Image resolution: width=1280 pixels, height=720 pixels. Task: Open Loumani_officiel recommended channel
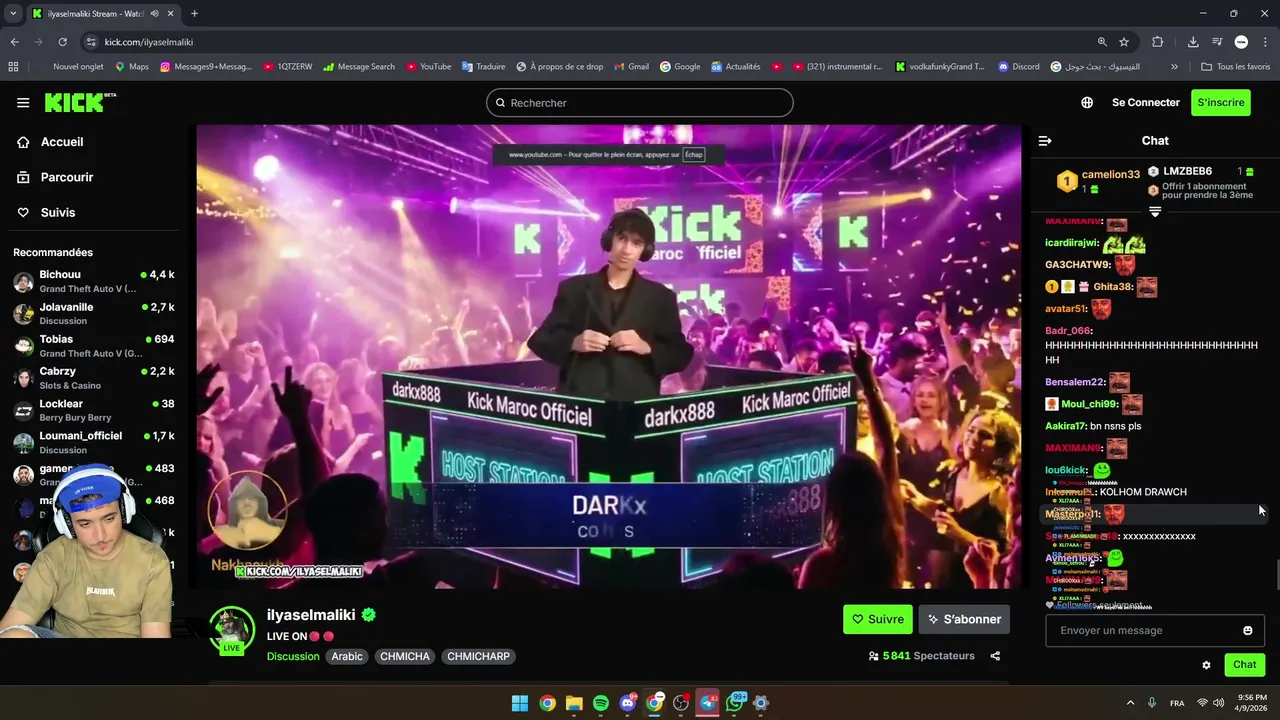coord(94,442)
